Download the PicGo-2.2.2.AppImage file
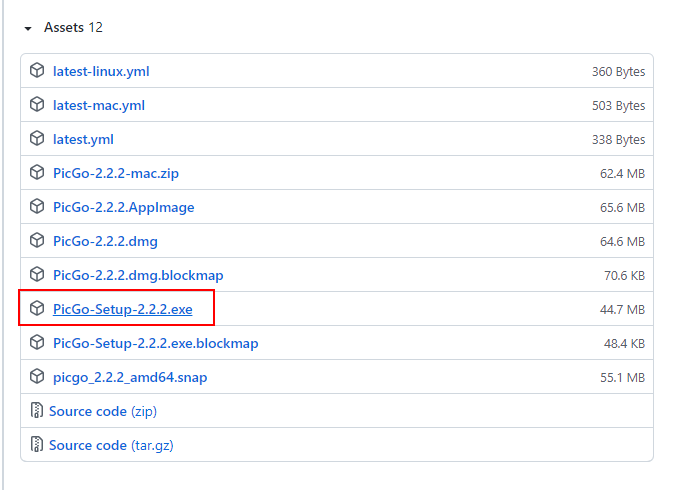This screenshot has width=686, height=490. 123,207
